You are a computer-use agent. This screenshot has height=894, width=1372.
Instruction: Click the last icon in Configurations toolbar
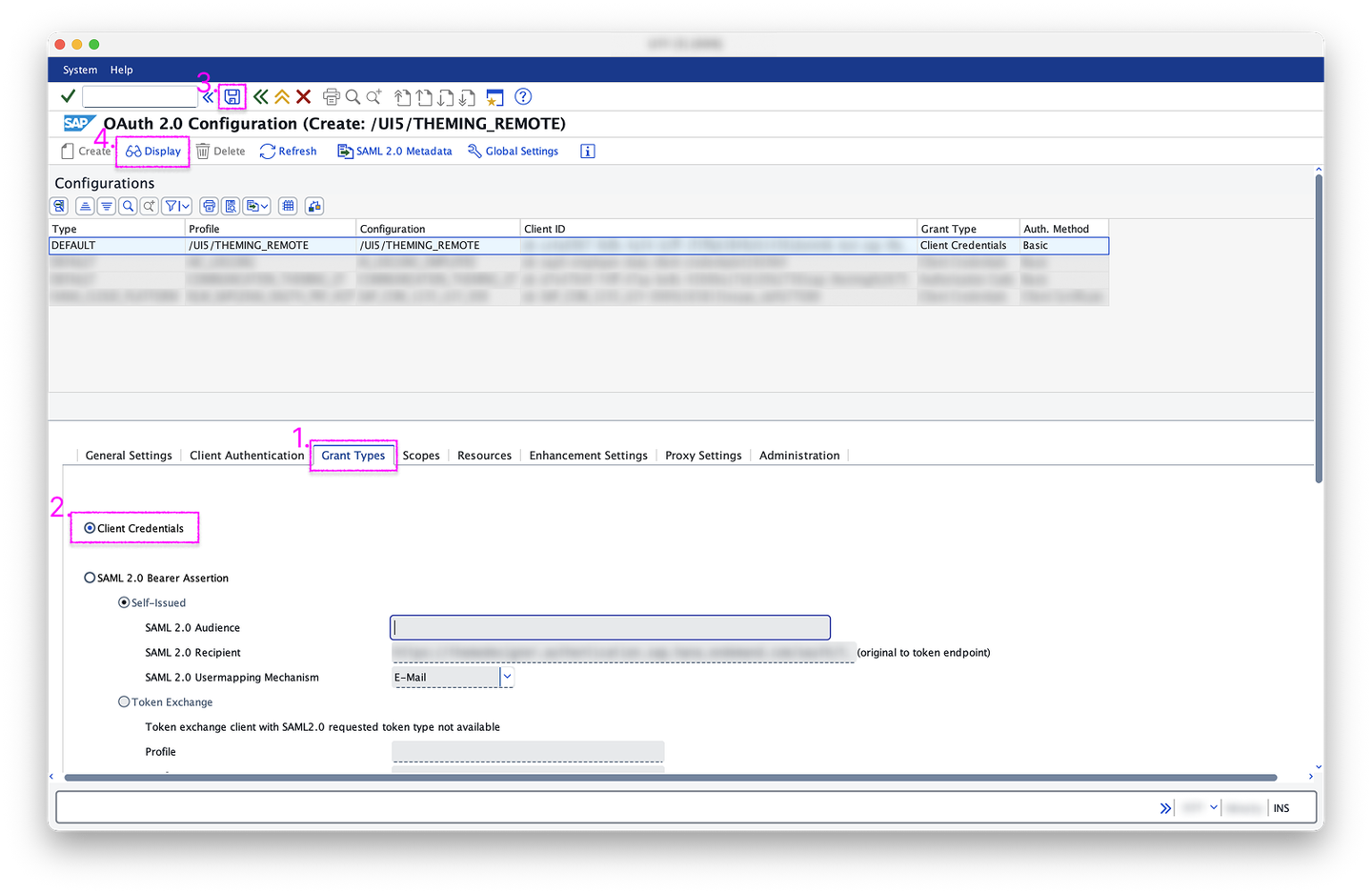pyautogui.click(x=314, y=206)
